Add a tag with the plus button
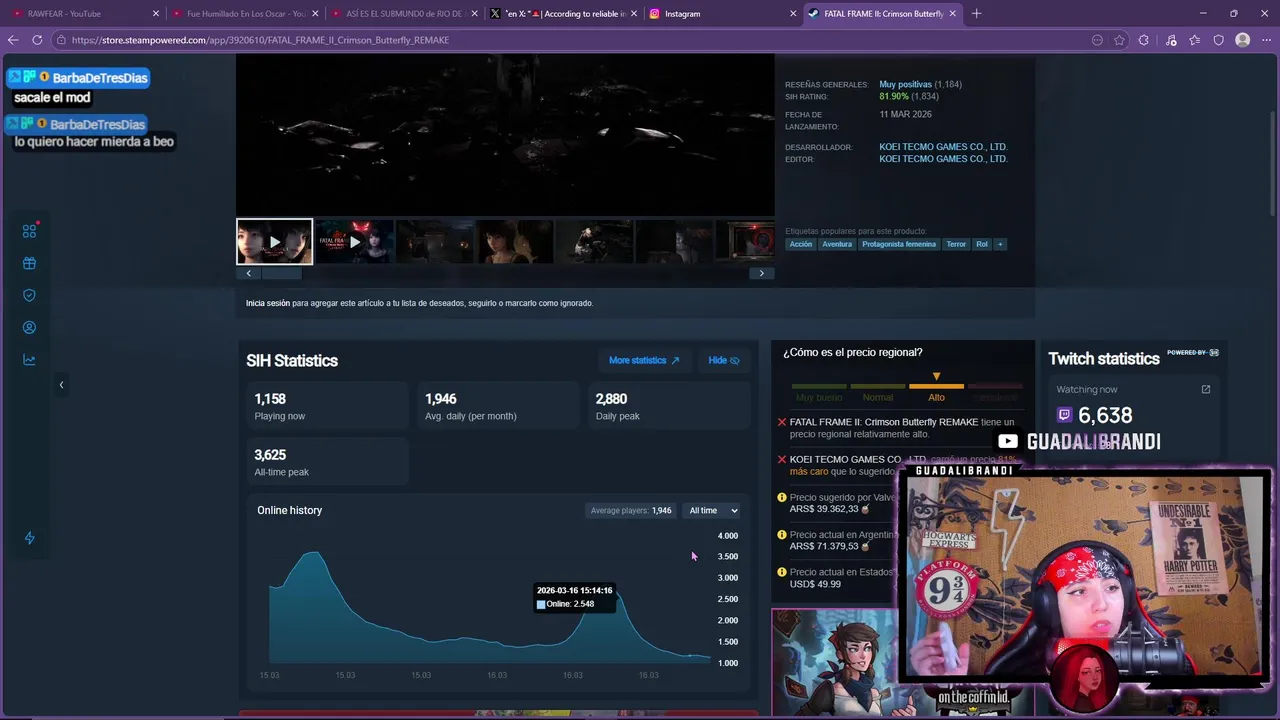1280x720 pixels. [1000, 244]
